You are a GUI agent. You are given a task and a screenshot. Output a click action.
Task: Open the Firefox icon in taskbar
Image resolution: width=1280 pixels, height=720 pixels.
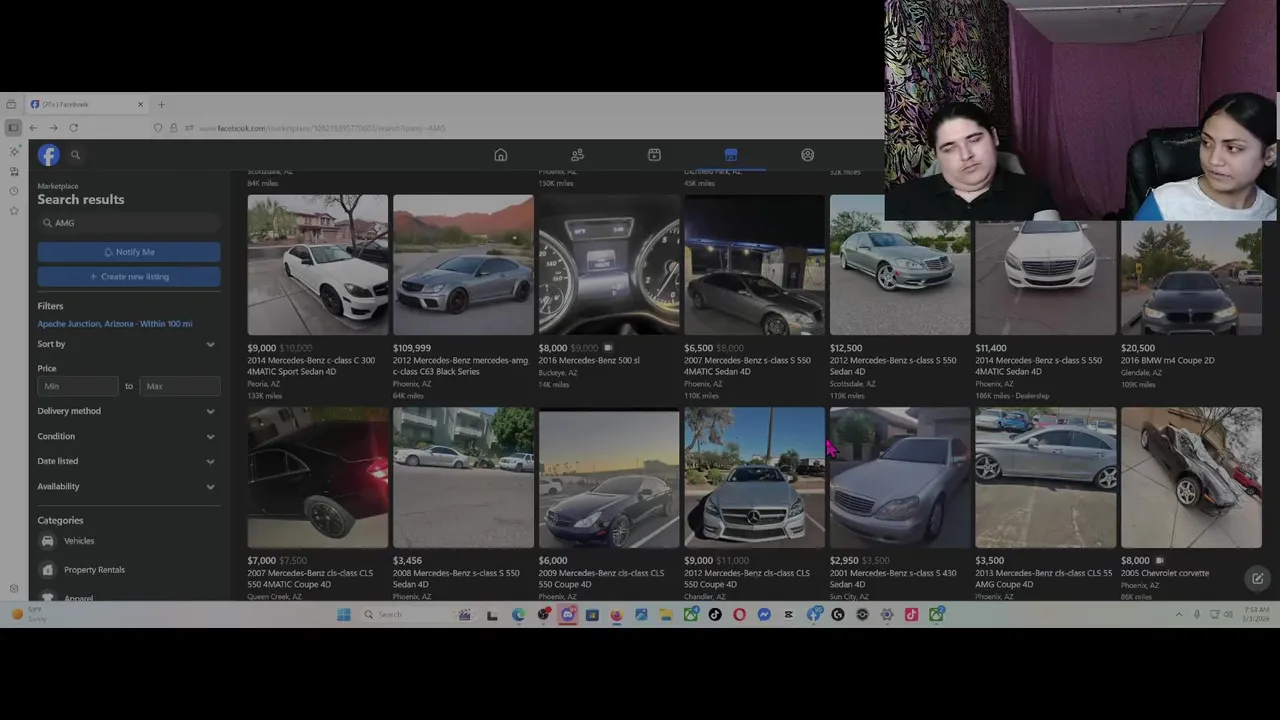[616, 615]
